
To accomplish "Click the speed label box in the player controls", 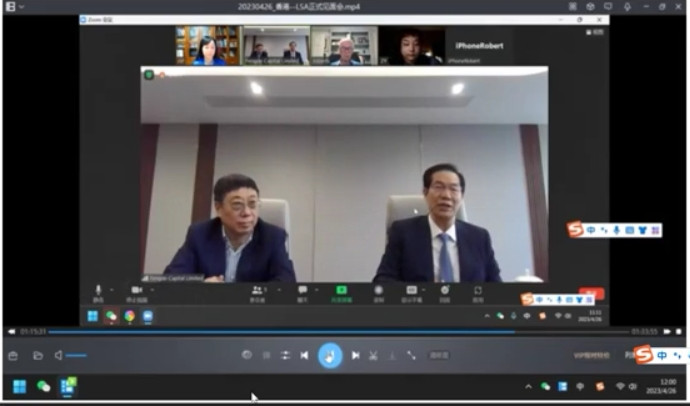I will coord(439,355).
